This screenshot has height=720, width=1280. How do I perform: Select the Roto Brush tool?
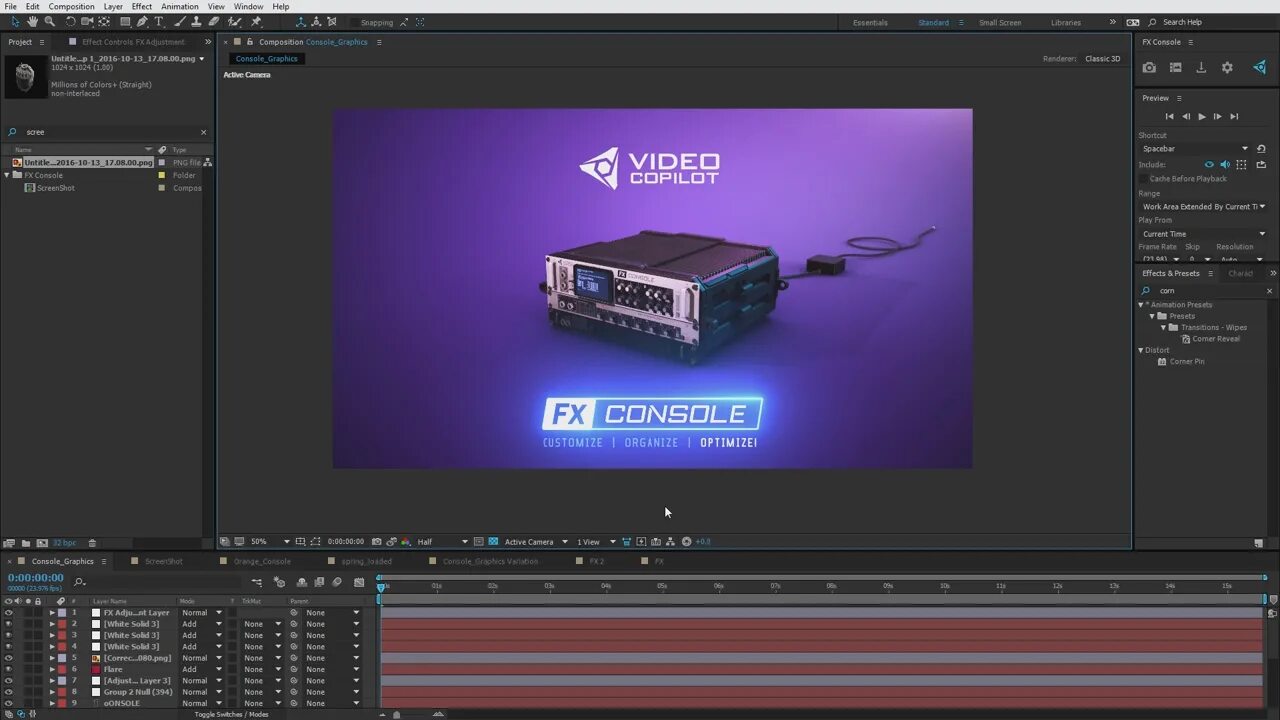[x=235, y=21]
